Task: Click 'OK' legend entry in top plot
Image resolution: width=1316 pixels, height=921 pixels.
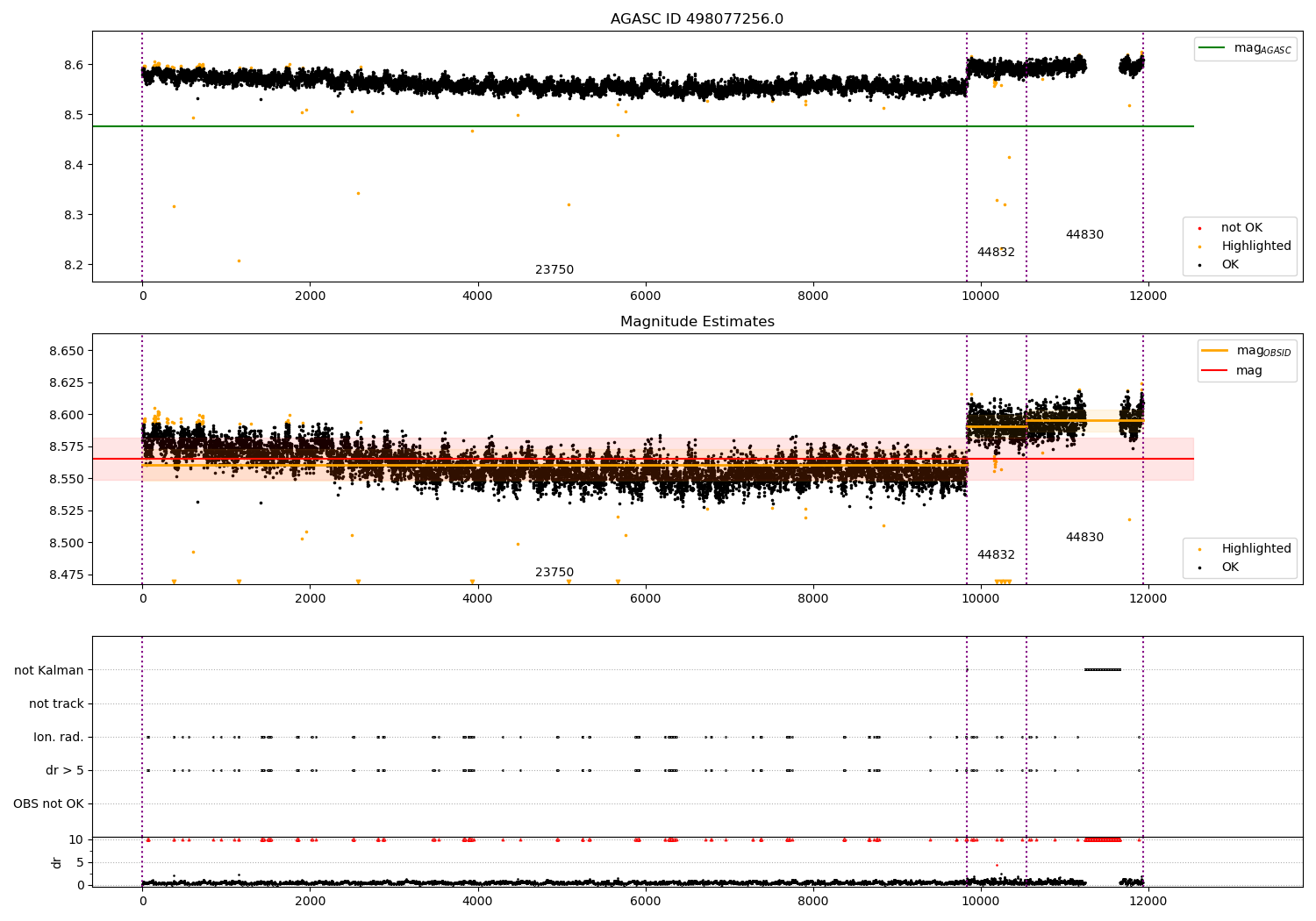Action: [1230, 265]
